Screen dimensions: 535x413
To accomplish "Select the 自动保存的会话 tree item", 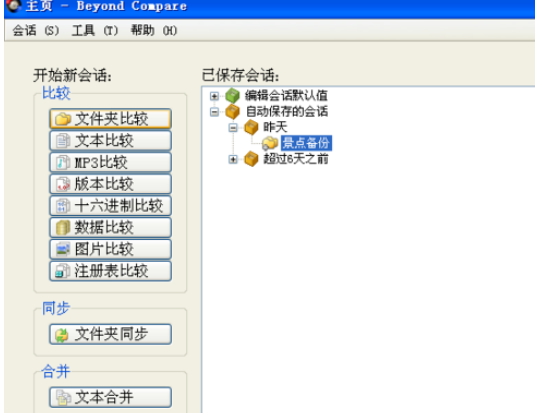I will 287,111.
